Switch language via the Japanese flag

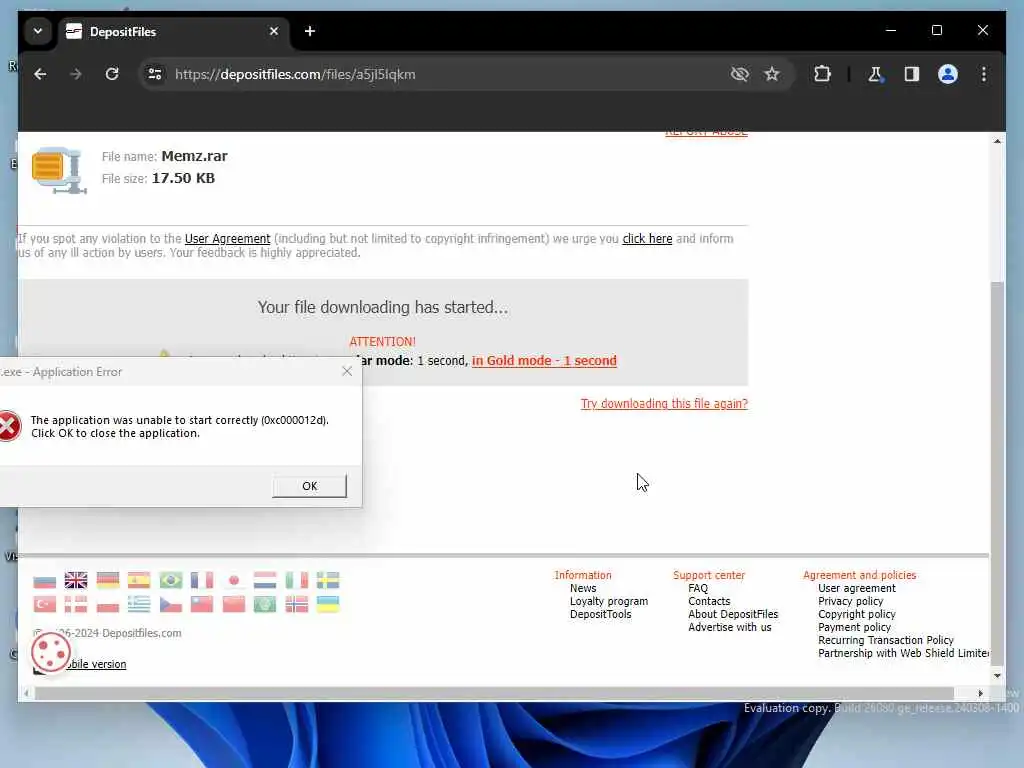(234, 580)
